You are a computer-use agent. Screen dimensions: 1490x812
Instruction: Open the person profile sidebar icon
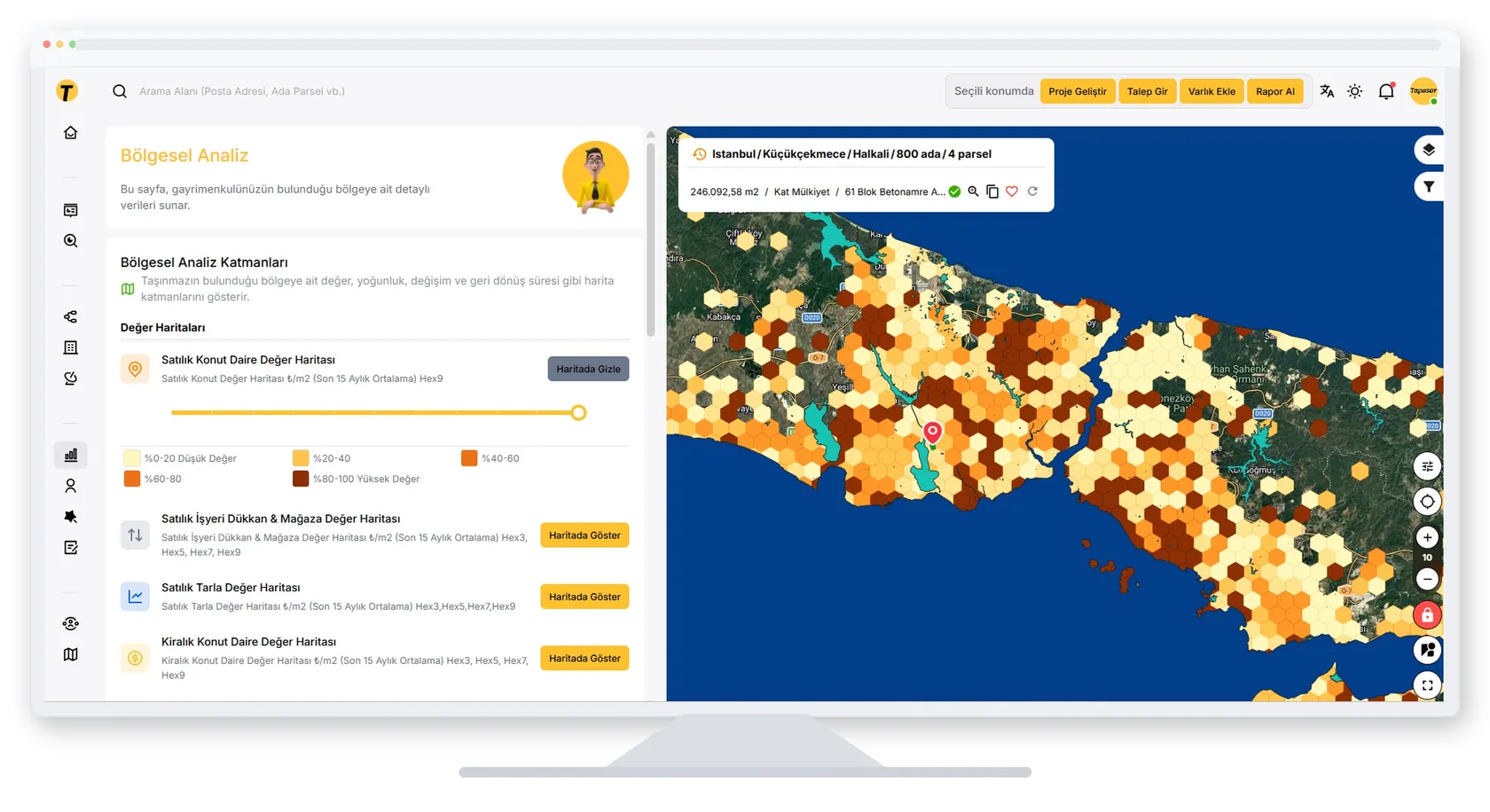click(x=71, y=486)
